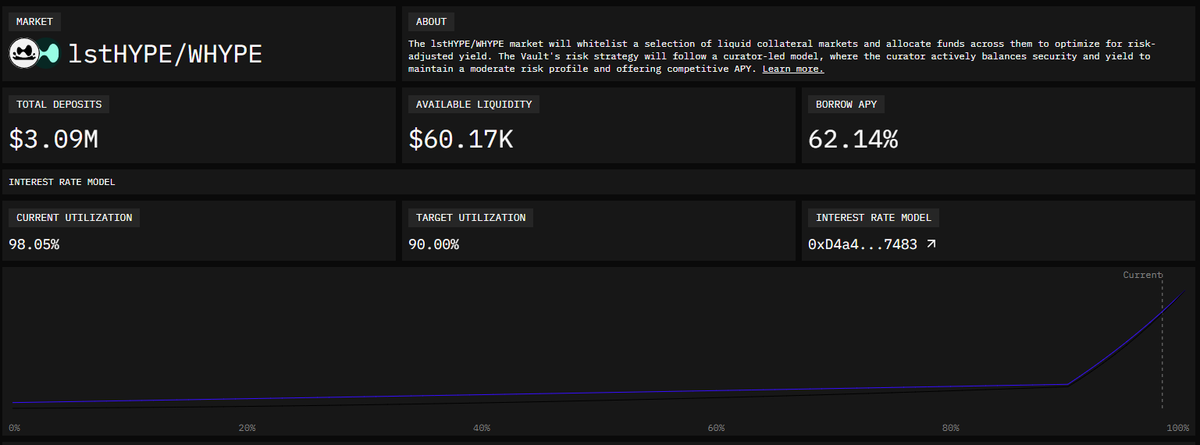The height and width of the screenshot is (445, 1200).
Task: Click the 40% chart axis label
Action: (481, 428)
